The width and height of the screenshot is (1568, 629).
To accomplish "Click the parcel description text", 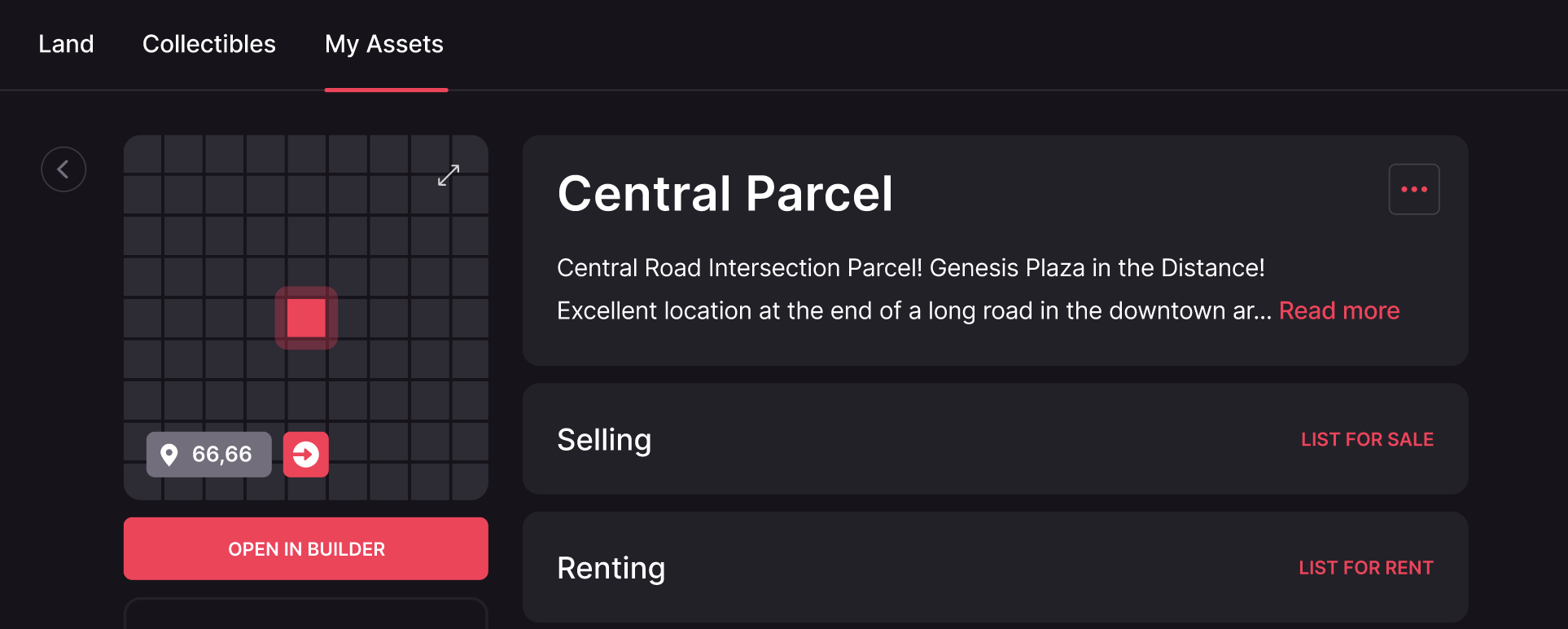I will pos(909,268).
